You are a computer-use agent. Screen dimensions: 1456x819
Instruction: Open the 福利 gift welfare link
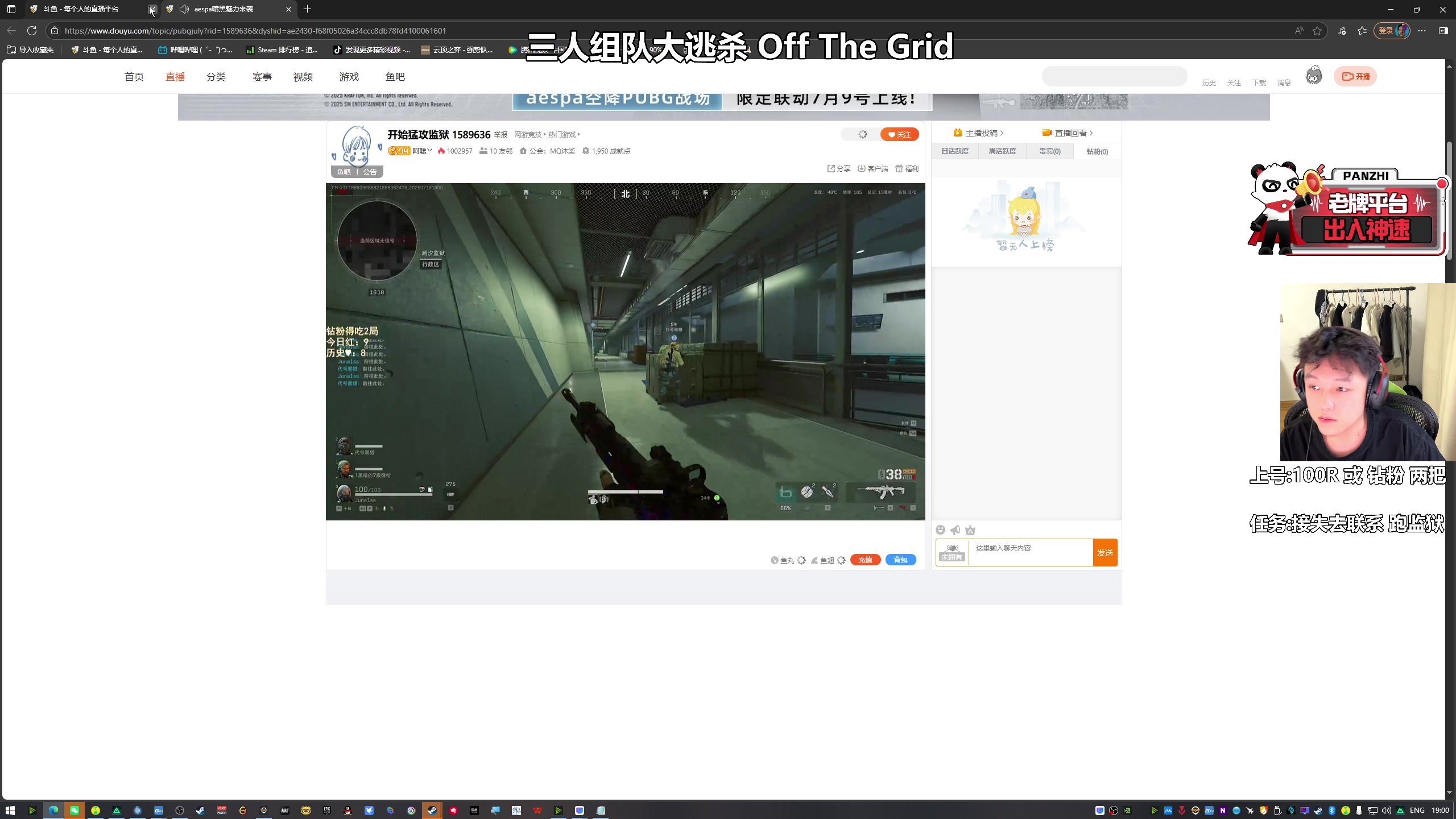907,168
